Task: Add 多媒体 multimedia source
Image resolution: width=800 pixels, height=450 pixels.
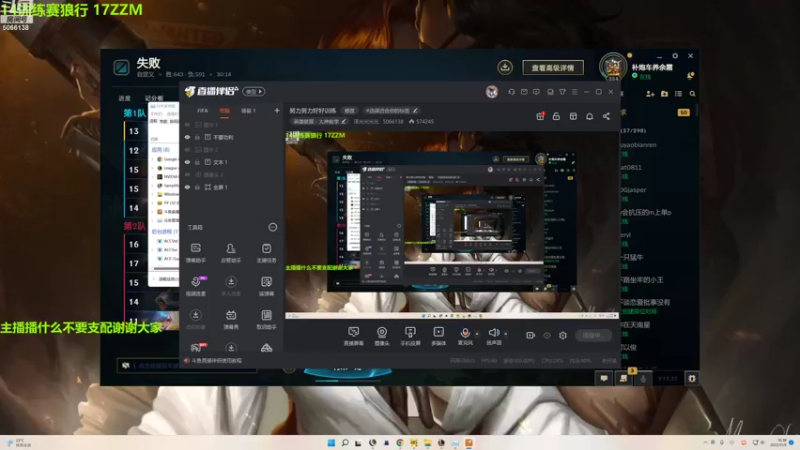Action: coord(438,336)
